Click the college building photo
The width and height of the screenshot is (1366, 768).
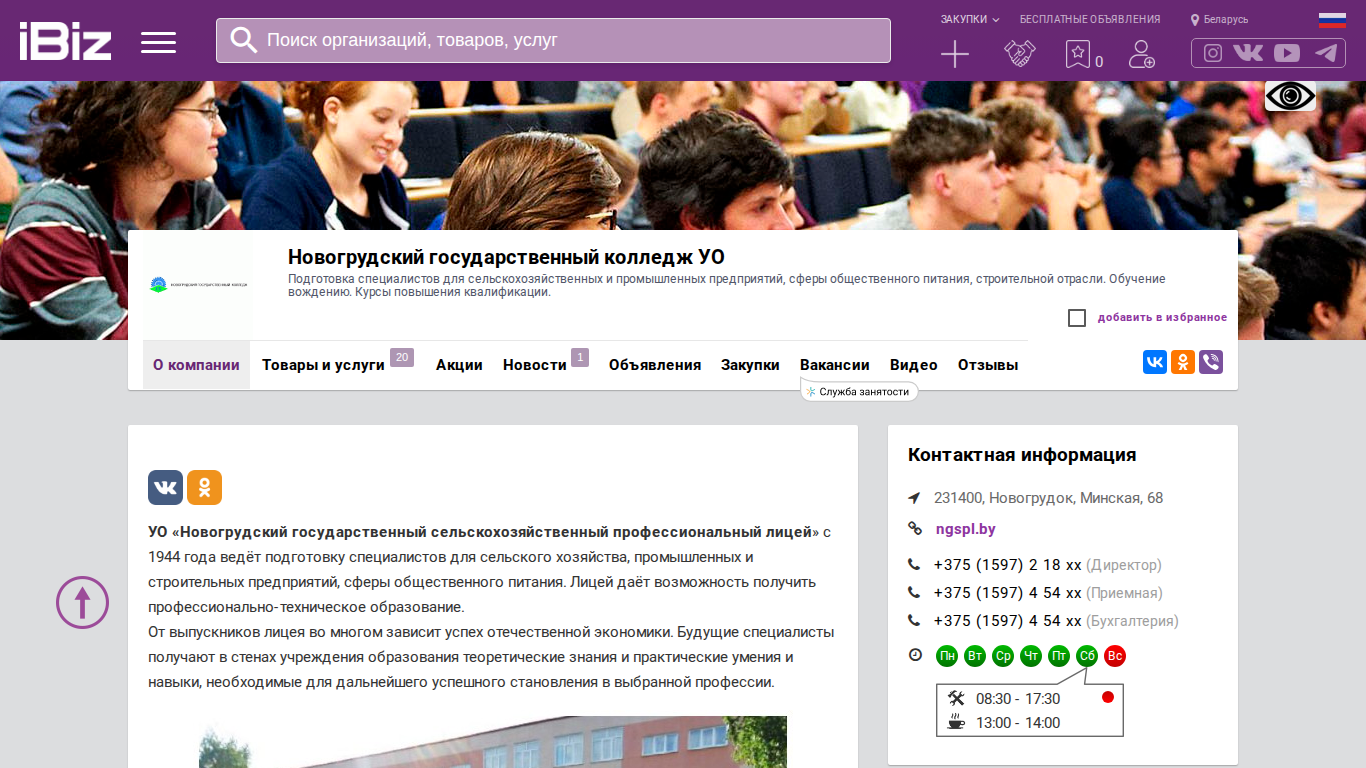pos(493,742)
